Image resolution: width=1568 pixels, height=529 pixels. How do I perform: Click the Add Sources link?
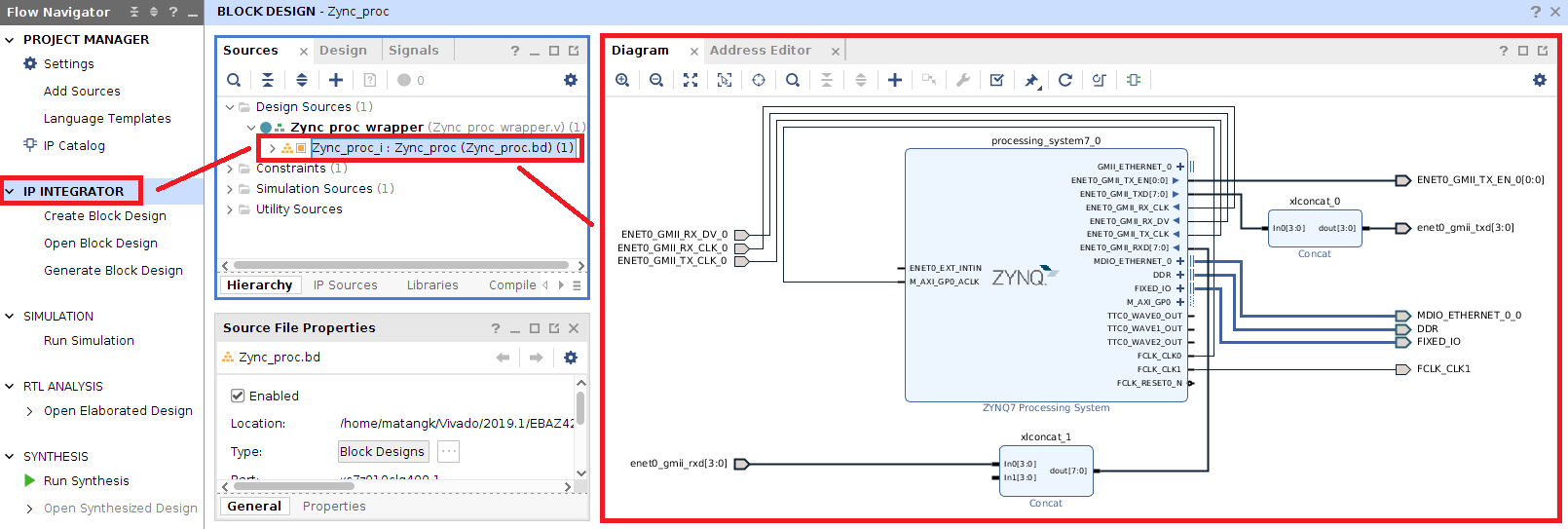[x=82, y=92]
